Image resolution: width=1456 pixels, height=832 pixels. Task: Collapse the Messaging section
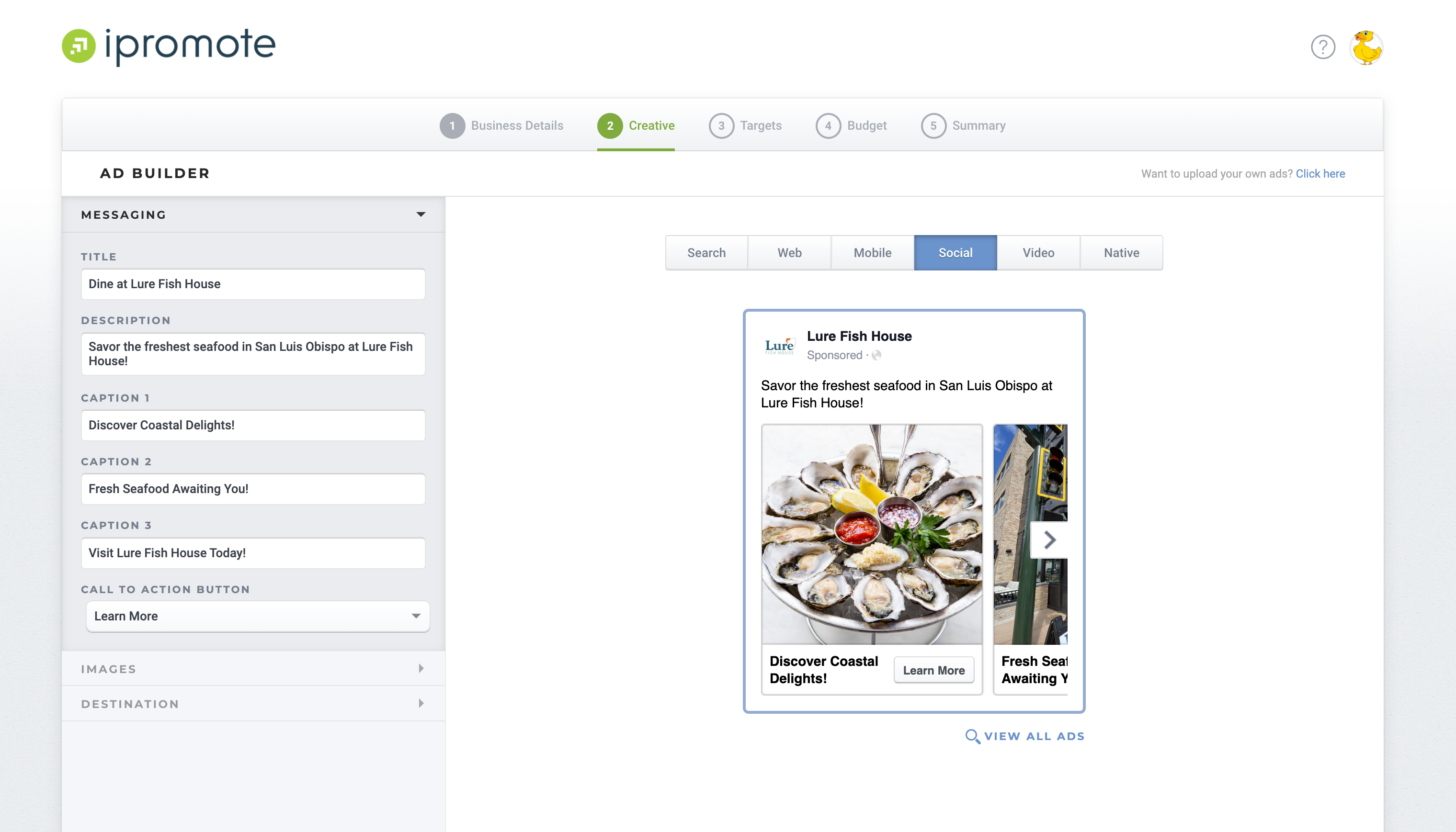point(421,215)
